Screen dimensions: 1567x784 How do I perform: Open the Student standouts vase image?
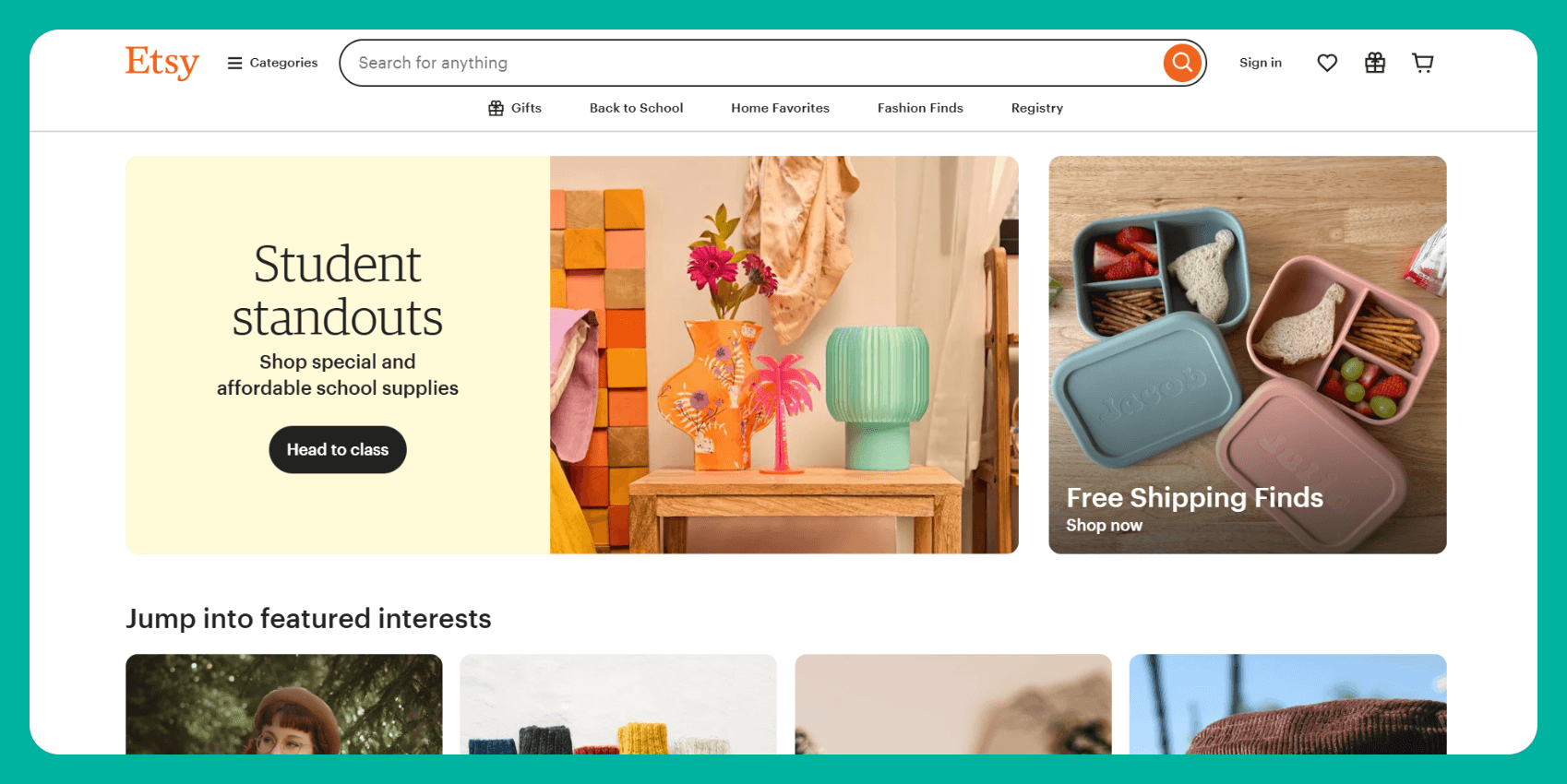[x=784, y=355]
